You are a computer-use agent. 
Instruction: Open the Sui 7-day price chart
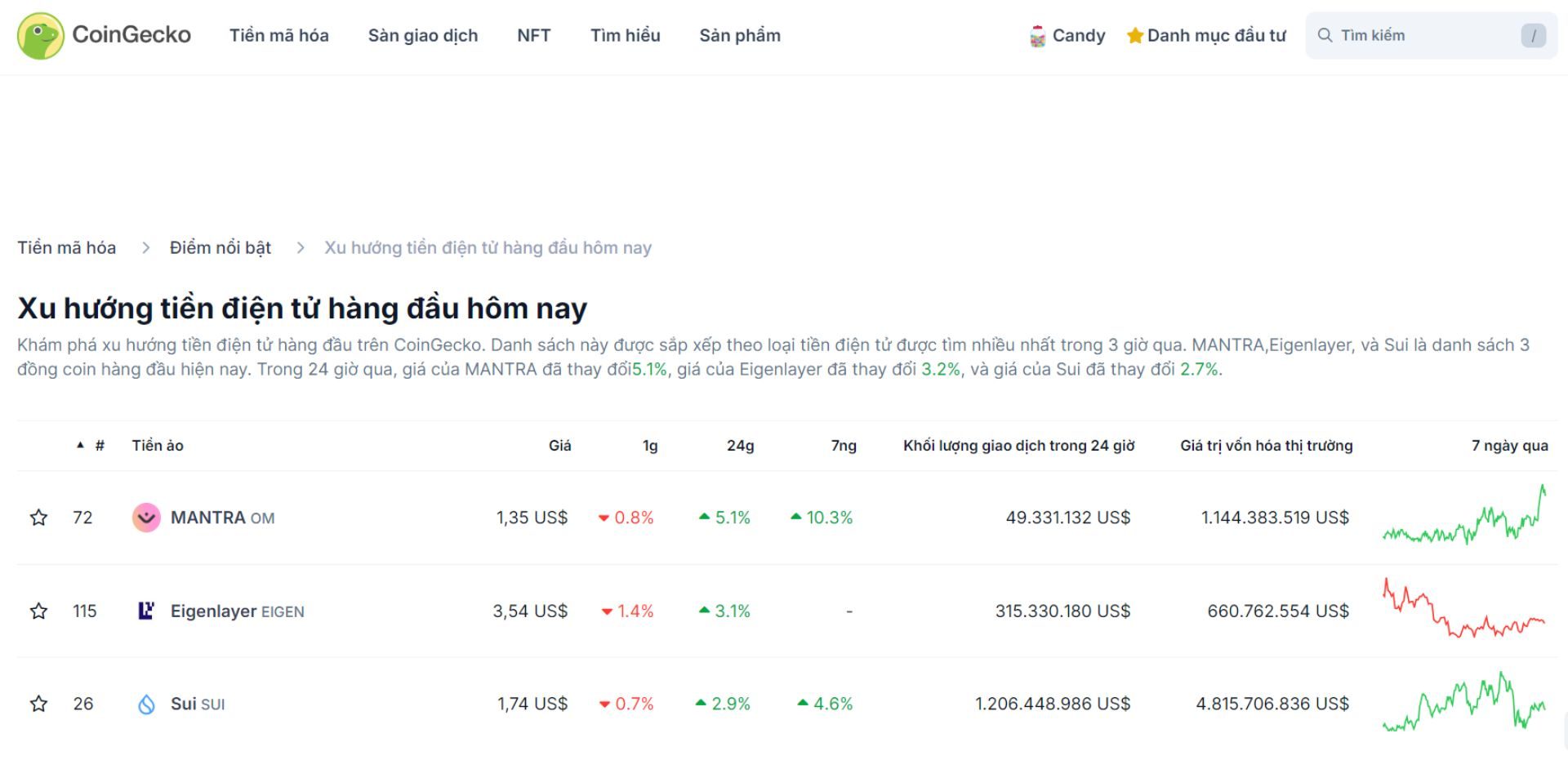tap(1462, 703)
